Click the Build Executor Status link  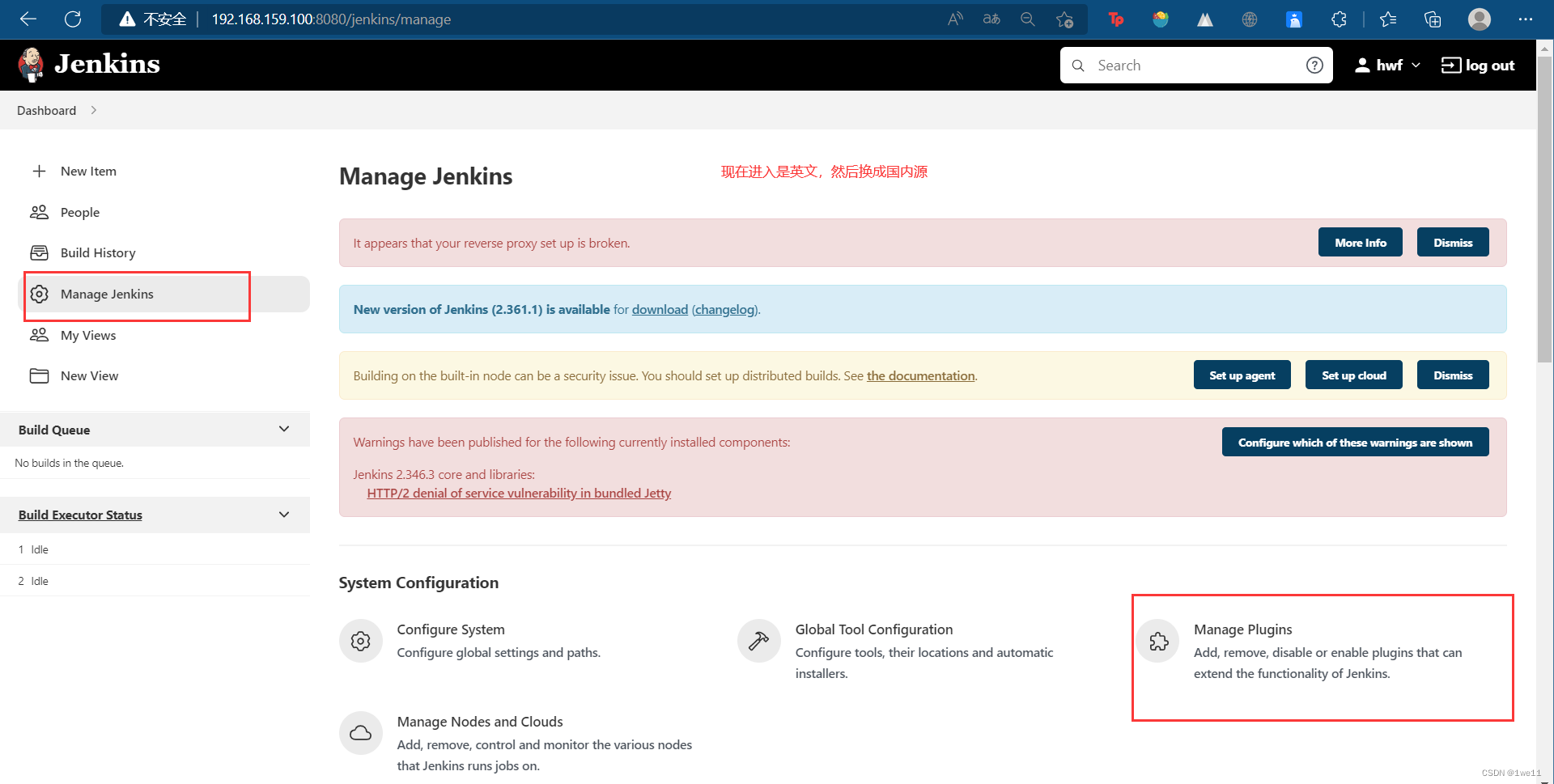point(80,515)
